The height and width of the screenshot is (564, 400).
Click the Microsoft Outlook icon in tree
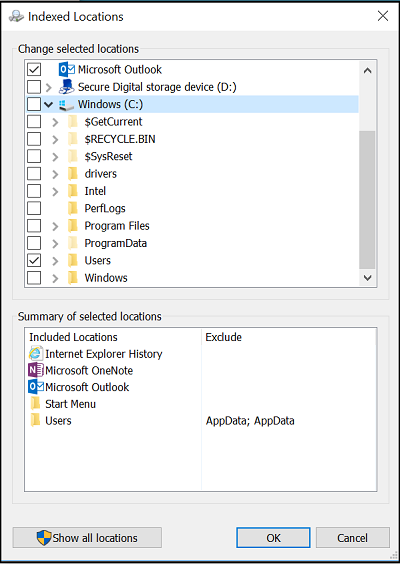click(67, 69)
